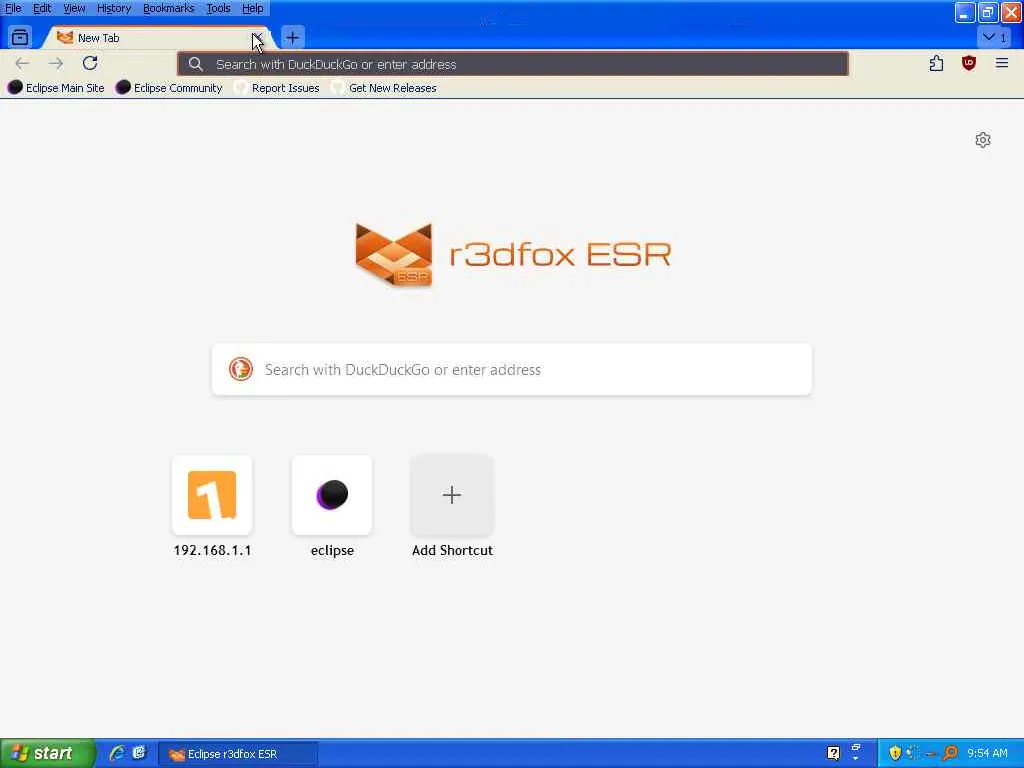Open the Tools menu

[218, 8]
